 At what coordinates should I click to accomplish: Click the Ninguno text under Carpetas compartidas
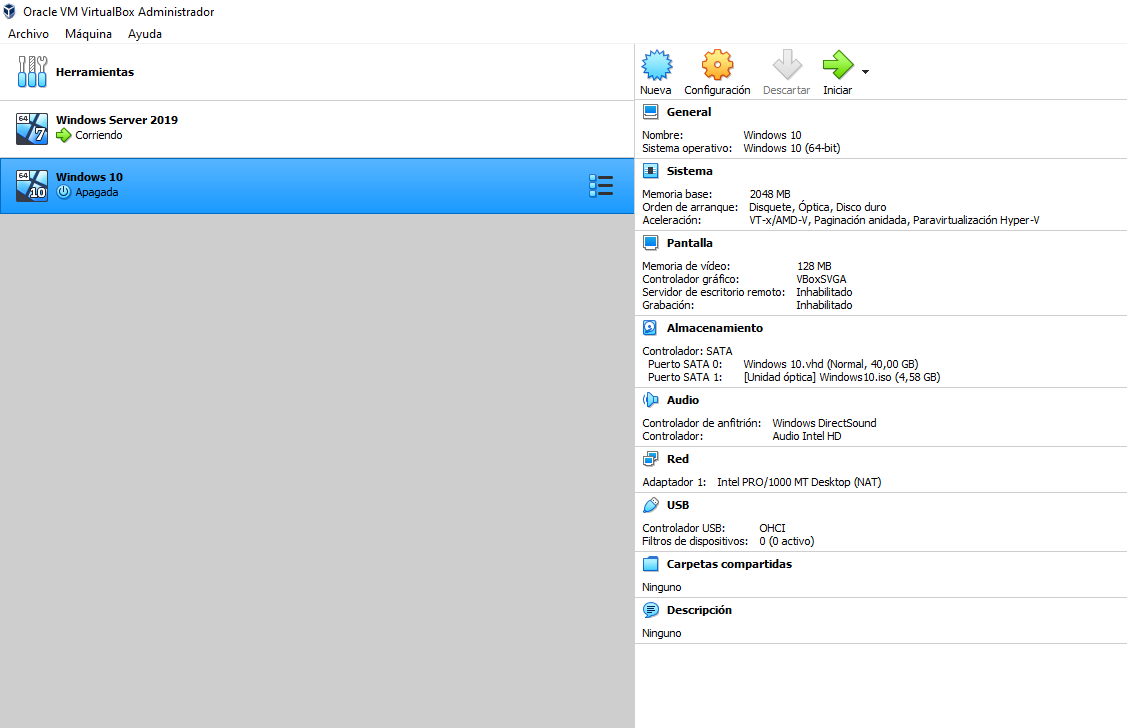(661, 587)
